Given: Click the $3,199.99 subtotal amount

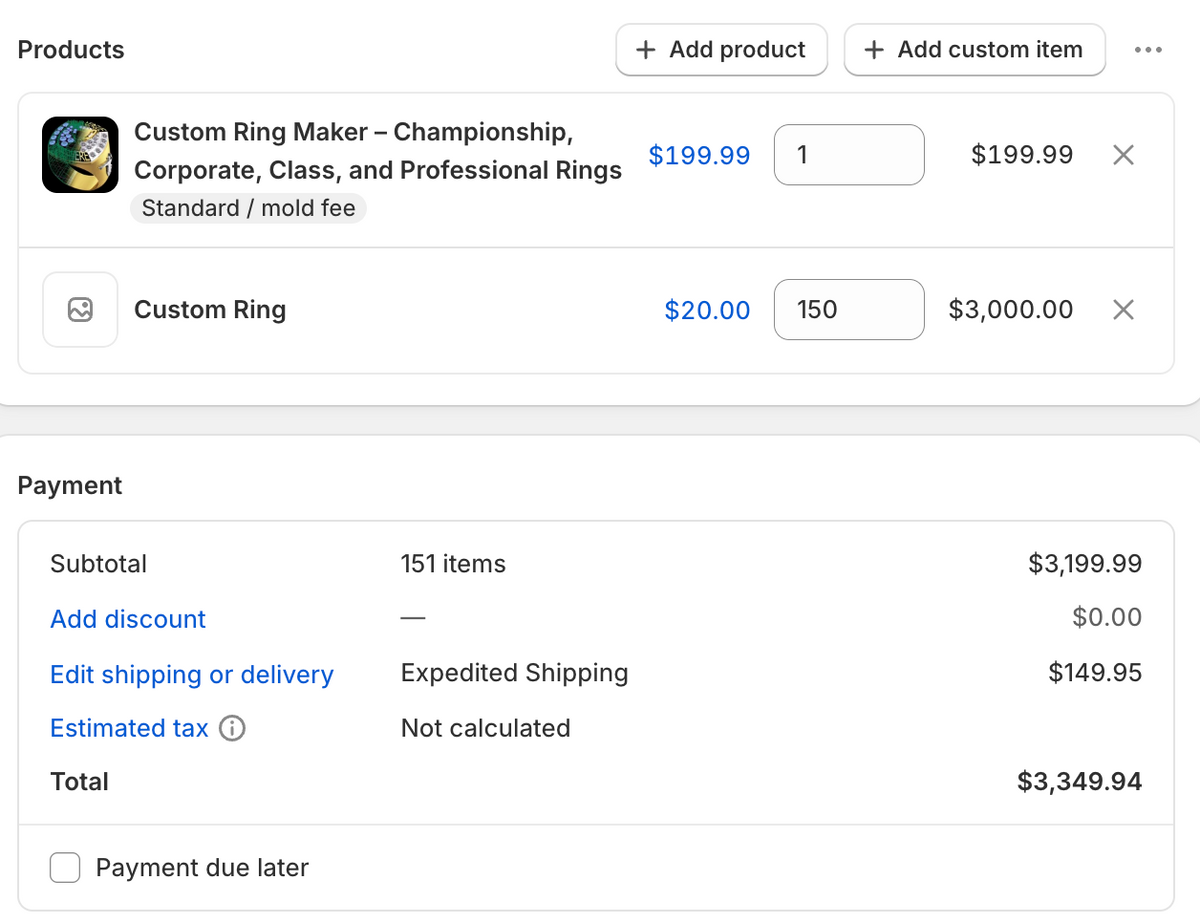Looking at the screenshot, I should click(1085, 564).
